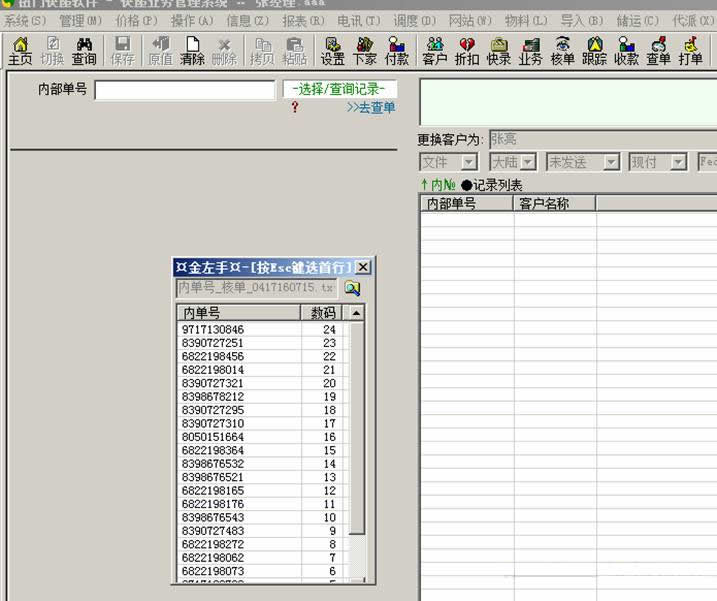Click the 删除 delete toolbar icon
The image size is (717, 601).
coord(224,51)
